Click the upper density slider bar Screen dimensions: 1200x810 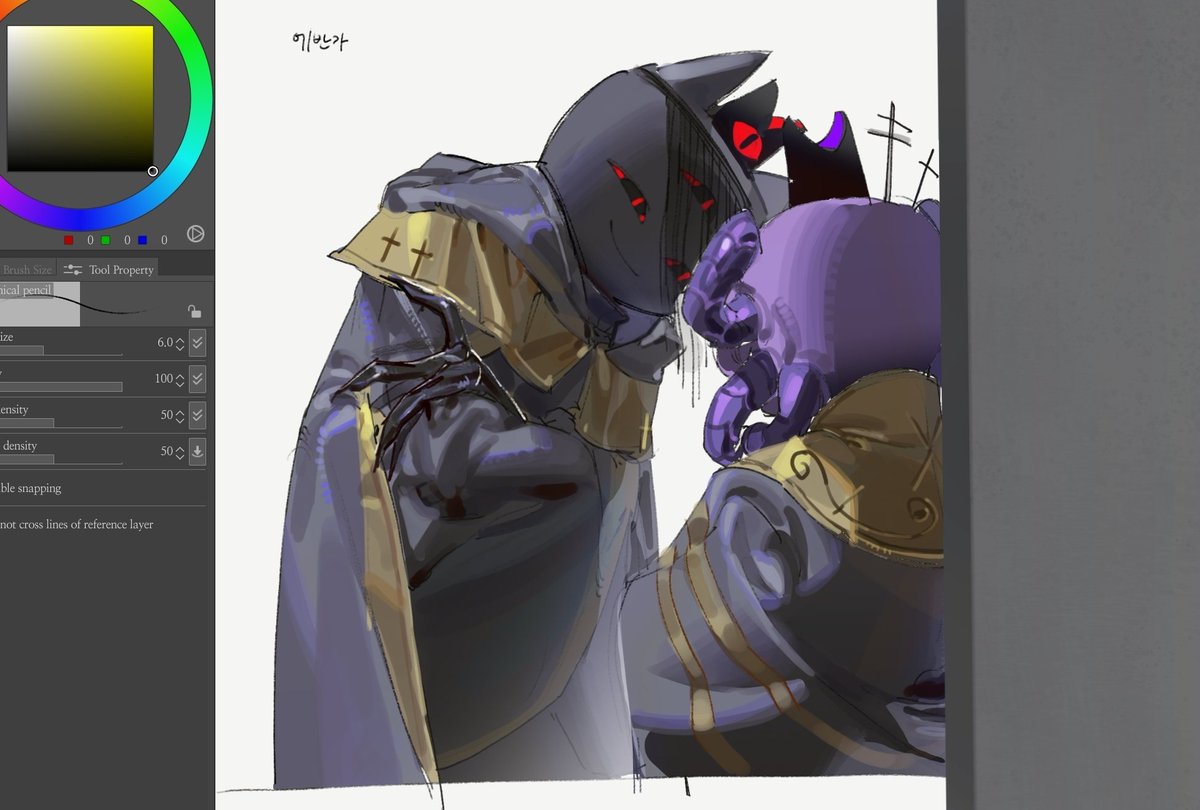pyautogui.click(x=61, y=423)
